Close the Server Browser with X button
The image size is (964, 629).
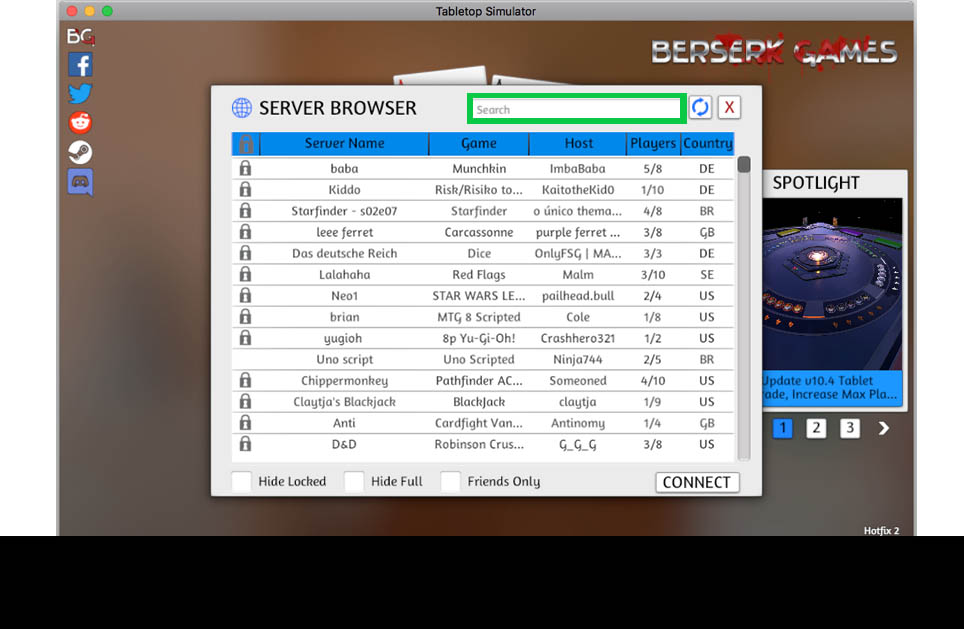(729, 108)
